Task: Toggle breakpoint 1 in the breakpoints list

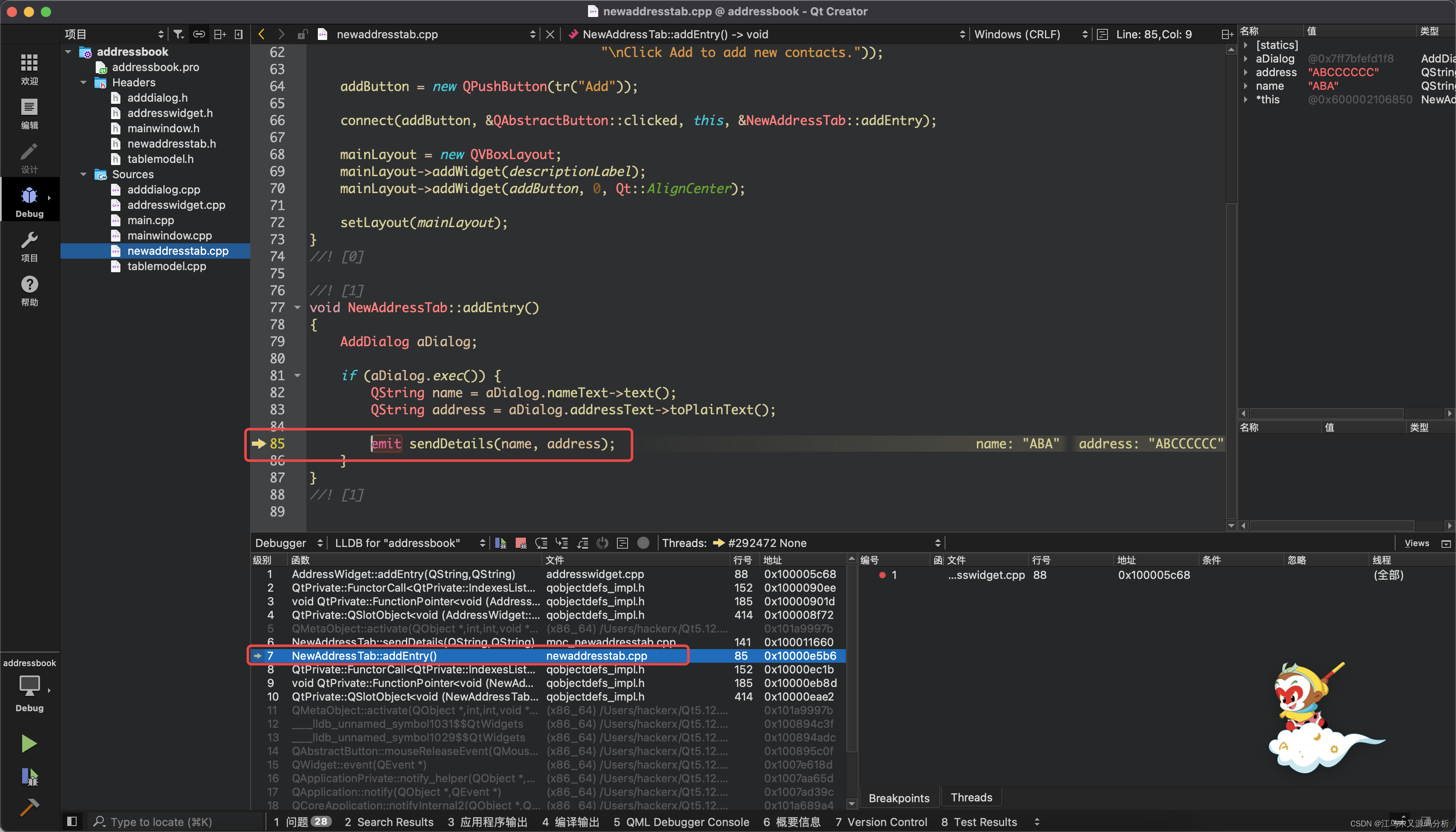Action: (x=882, y=575)
